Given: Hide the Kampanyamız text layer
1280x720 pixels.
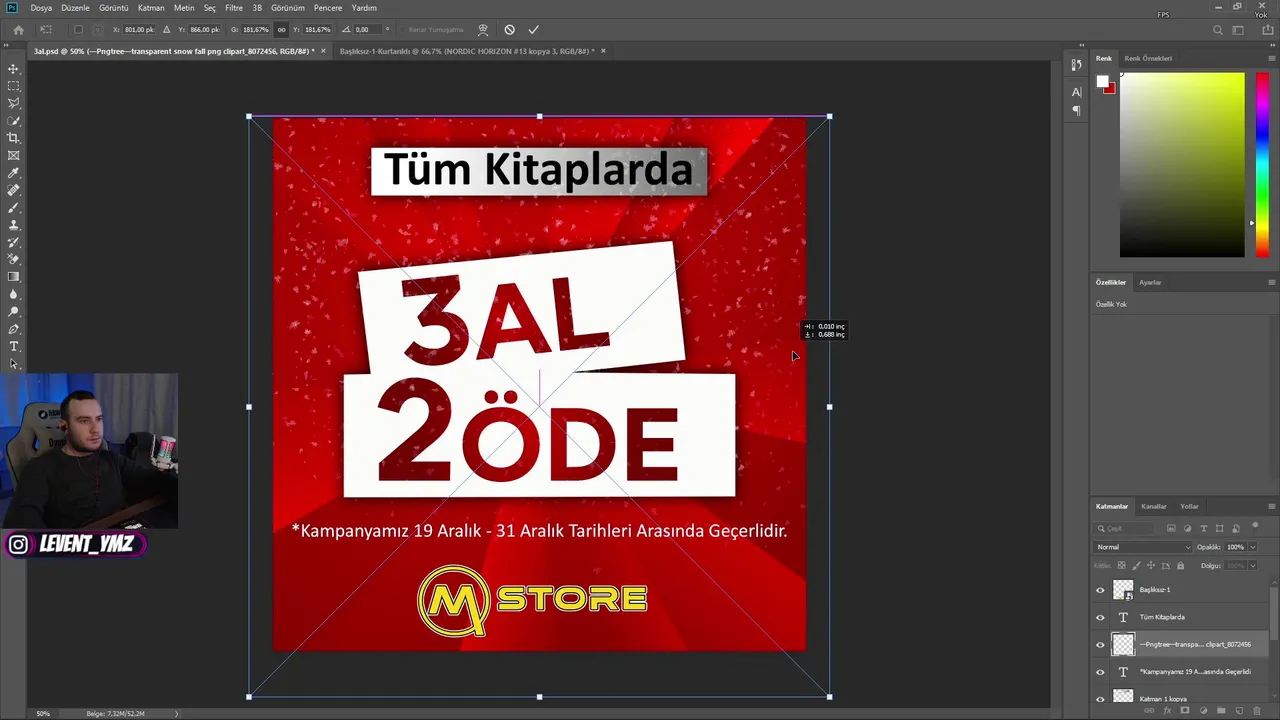Looking at the screenshot, I should click(x=1100, y=672).
